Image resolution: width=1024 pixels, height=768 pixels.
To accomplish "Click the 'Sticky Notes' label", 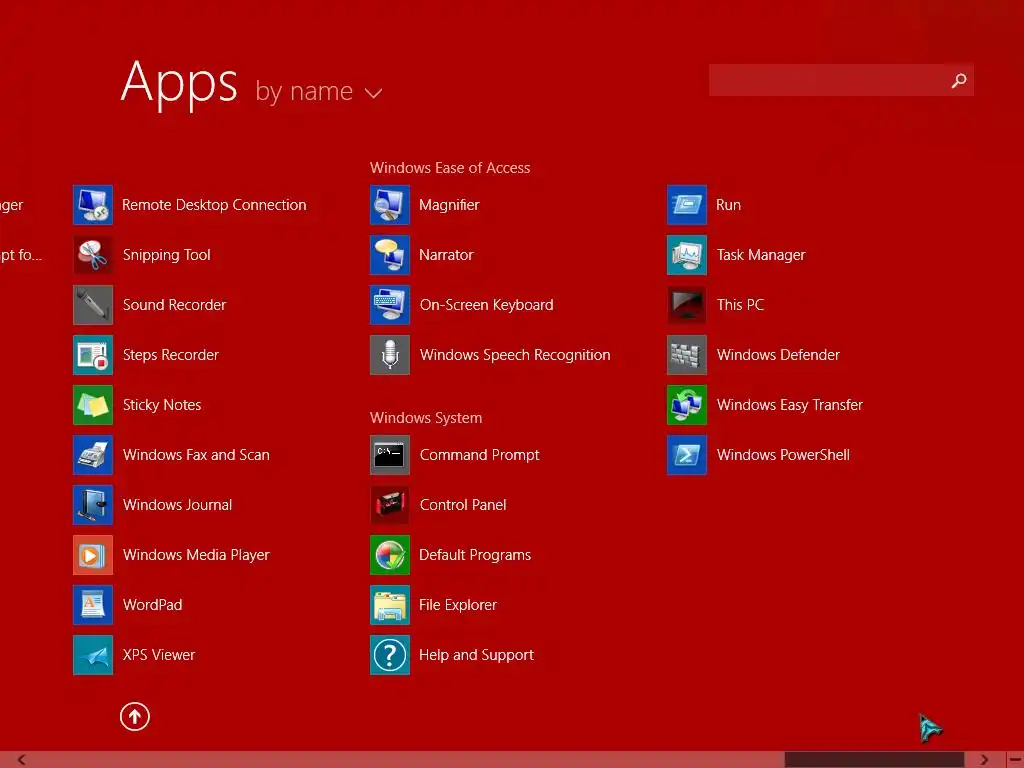I will point(162,405).
